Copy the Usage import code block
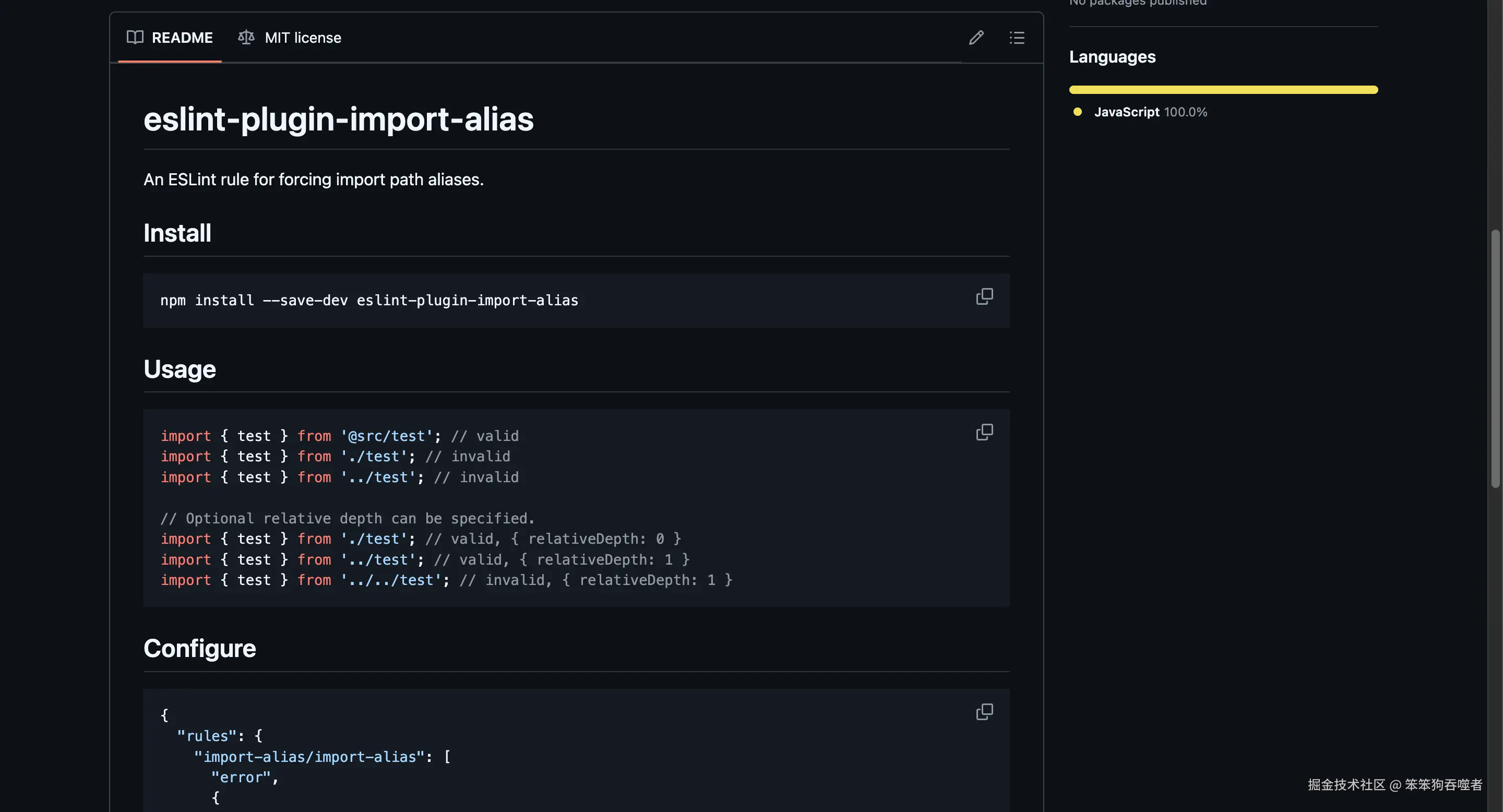 coord(984,432)
